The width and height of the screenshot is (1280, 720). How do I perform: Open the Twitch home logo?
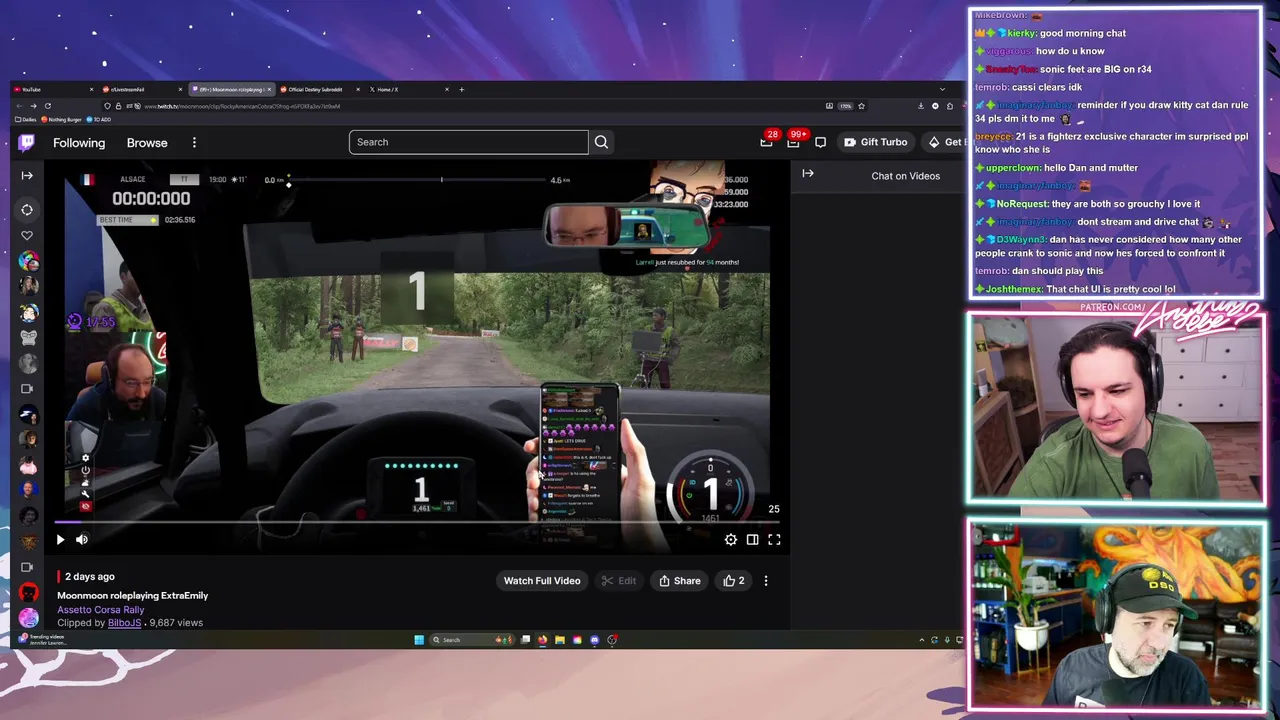click(27, 143)
